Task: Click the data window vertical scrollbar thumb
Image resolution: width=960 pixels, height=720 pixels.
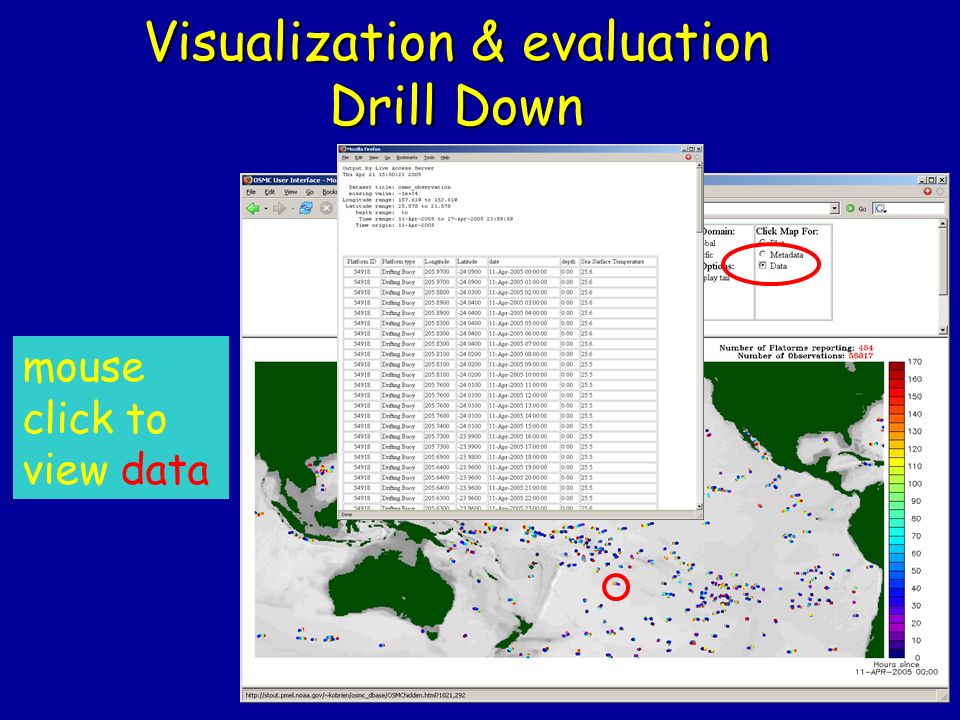Action: tap(699, 200)
